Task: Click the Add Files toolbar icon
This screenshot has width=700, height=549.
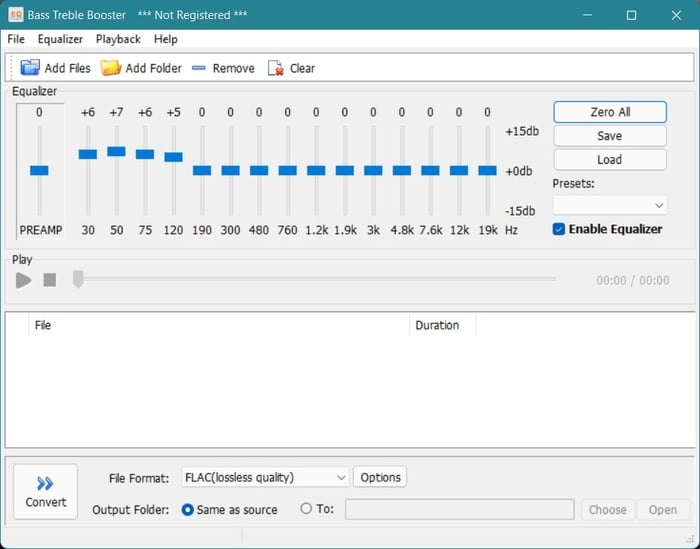Action: click(x=30, y=68)
